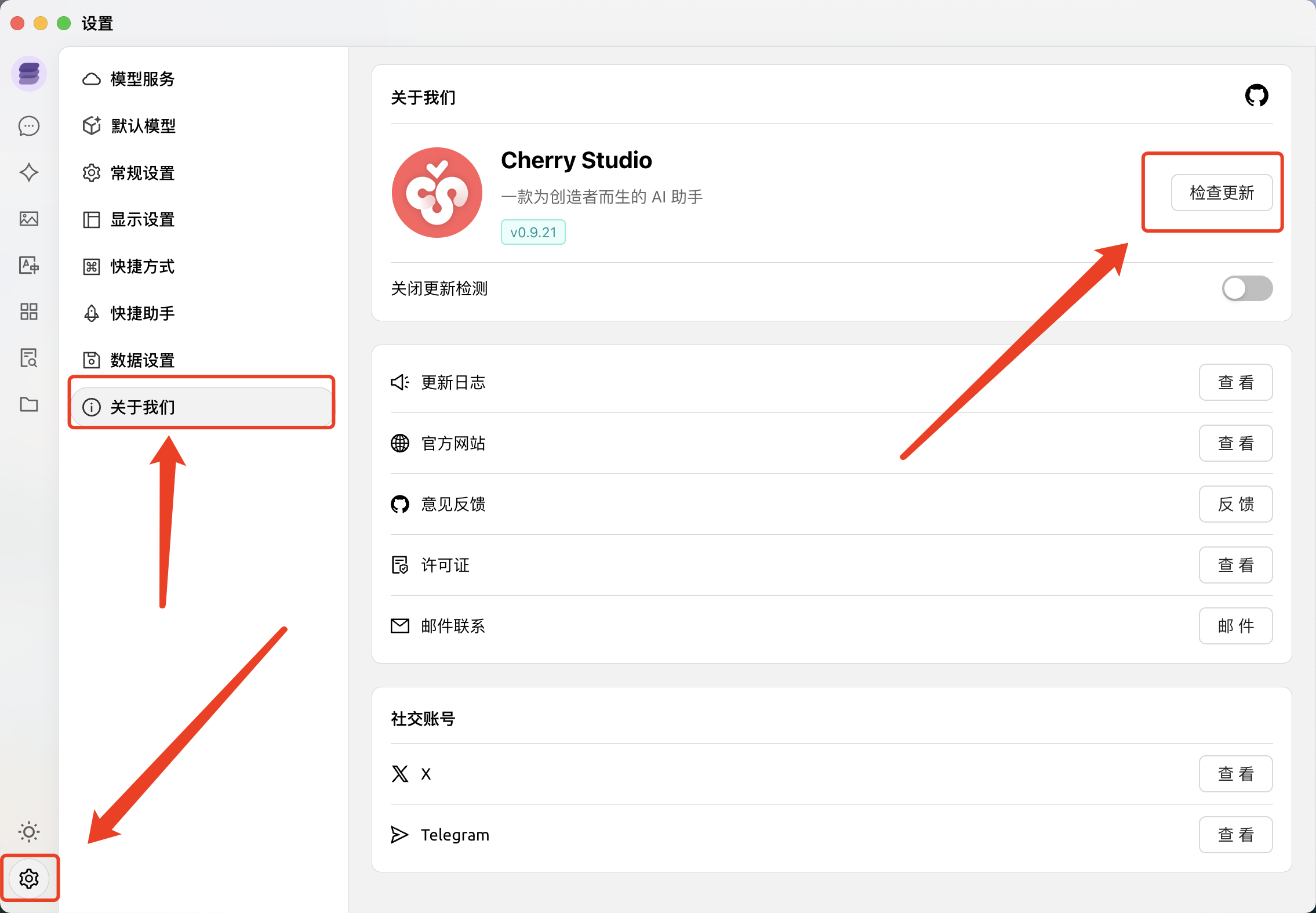Open the knowledge base sidebar icon
The height and width of the screenshot is (913, 1316).
pos(29,358)
